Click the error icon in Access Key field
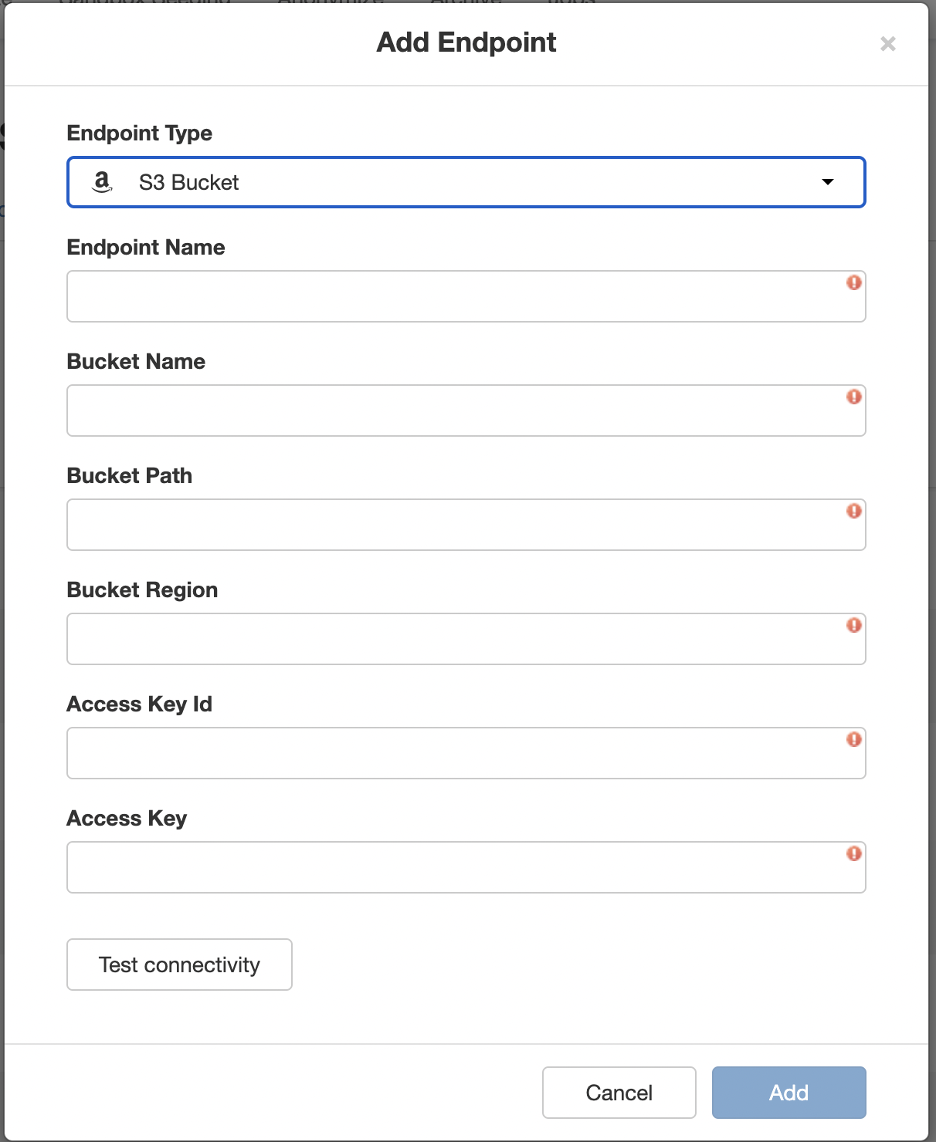This screenshot has width=936, height=1142. tap(853, 854)
